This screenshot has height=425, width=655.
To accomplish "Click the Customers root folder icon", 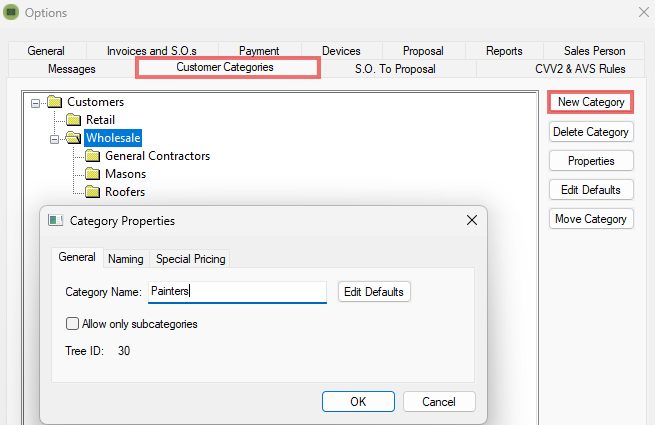I will 54,102.
